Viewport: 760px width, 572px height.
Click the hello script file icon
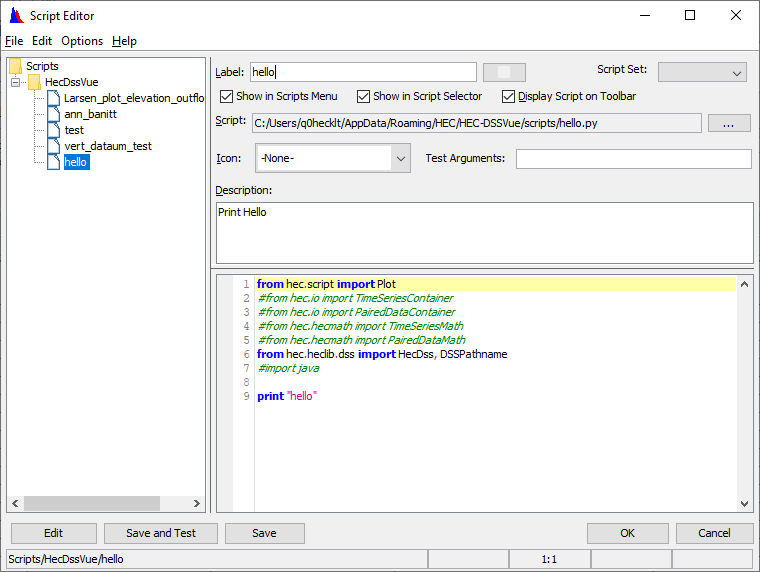coord(54,162)
